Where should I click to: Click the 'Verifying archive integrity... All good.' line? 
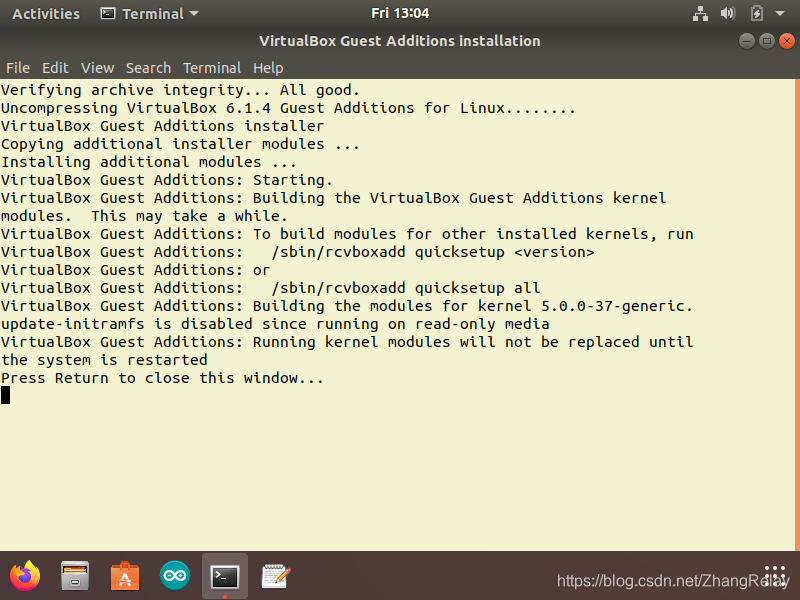tap(180, 90)
